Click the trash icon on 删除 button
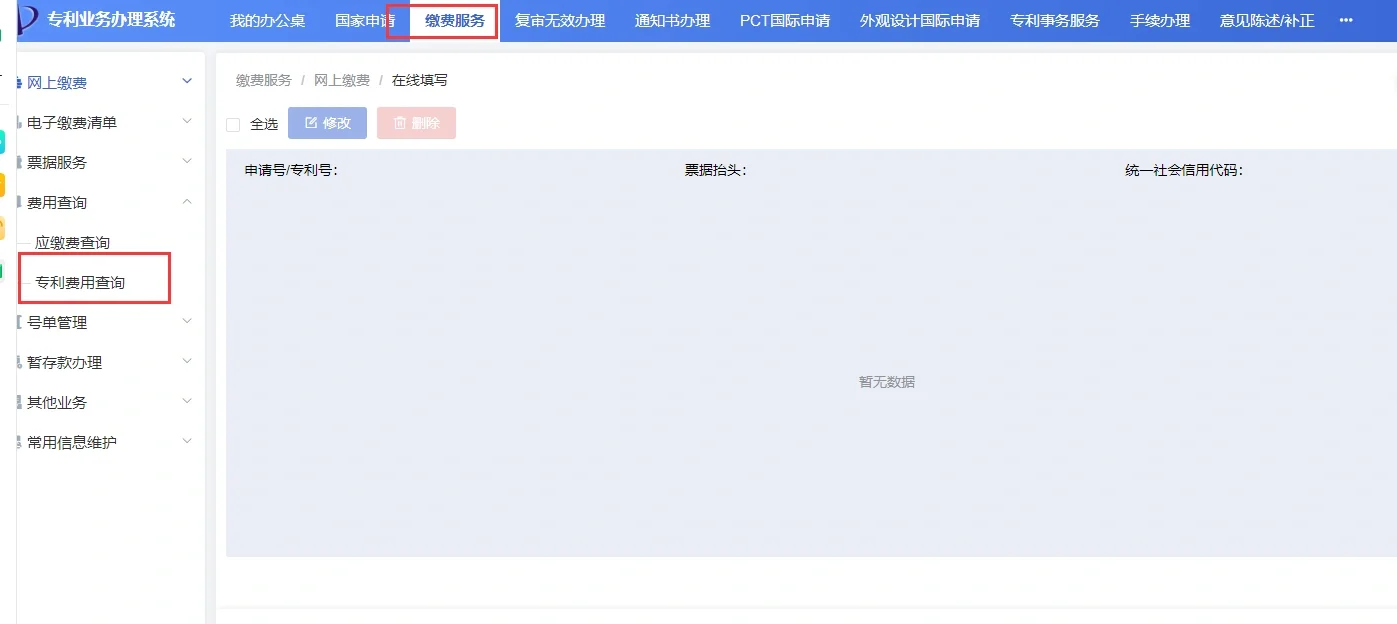 point(400,123)
